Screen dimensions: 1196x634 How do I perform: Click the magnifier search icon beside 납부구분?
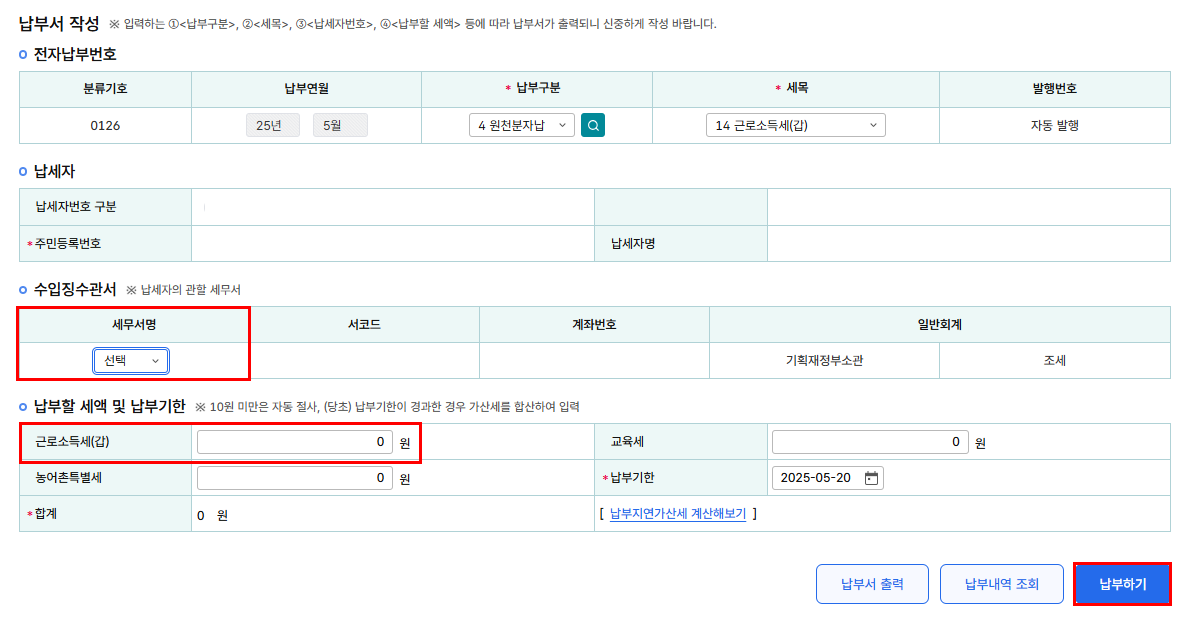coord(593,125)
